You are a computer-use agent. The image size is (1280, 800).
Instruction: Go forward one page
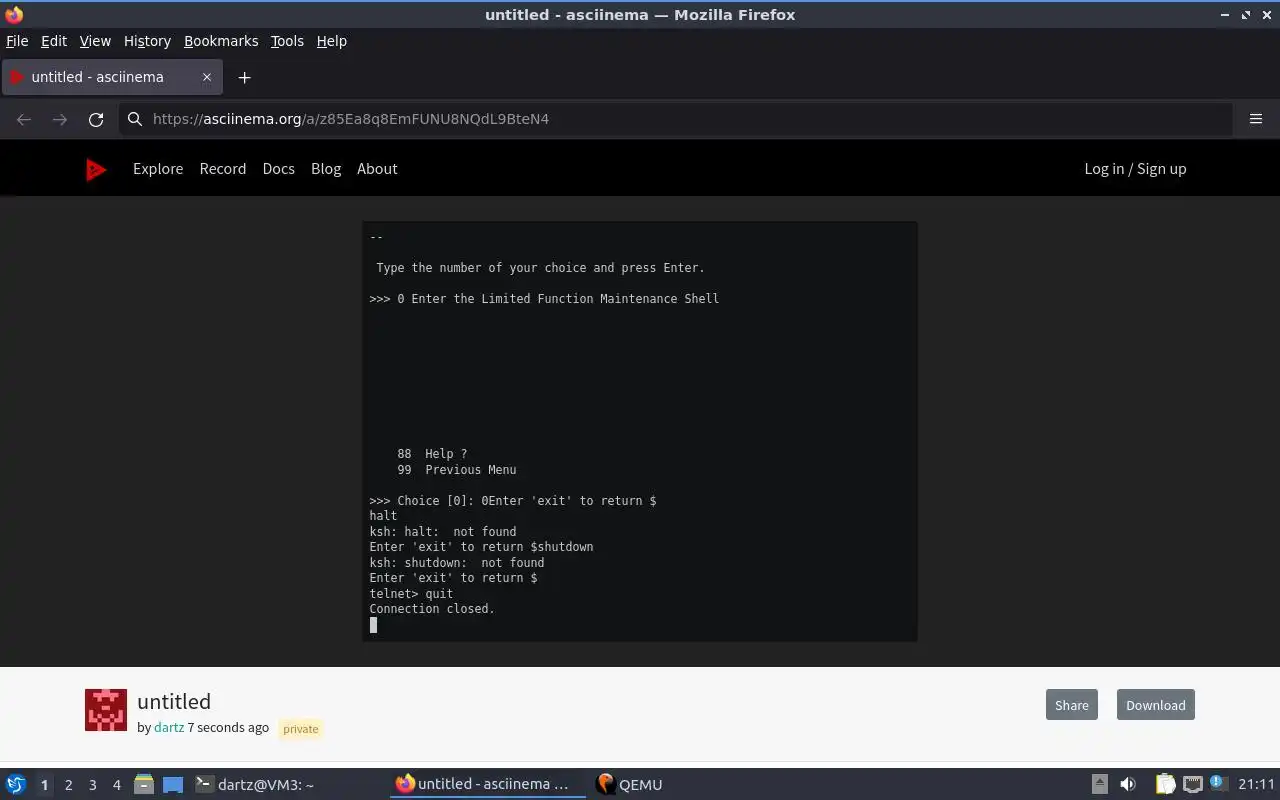(60, 119)
